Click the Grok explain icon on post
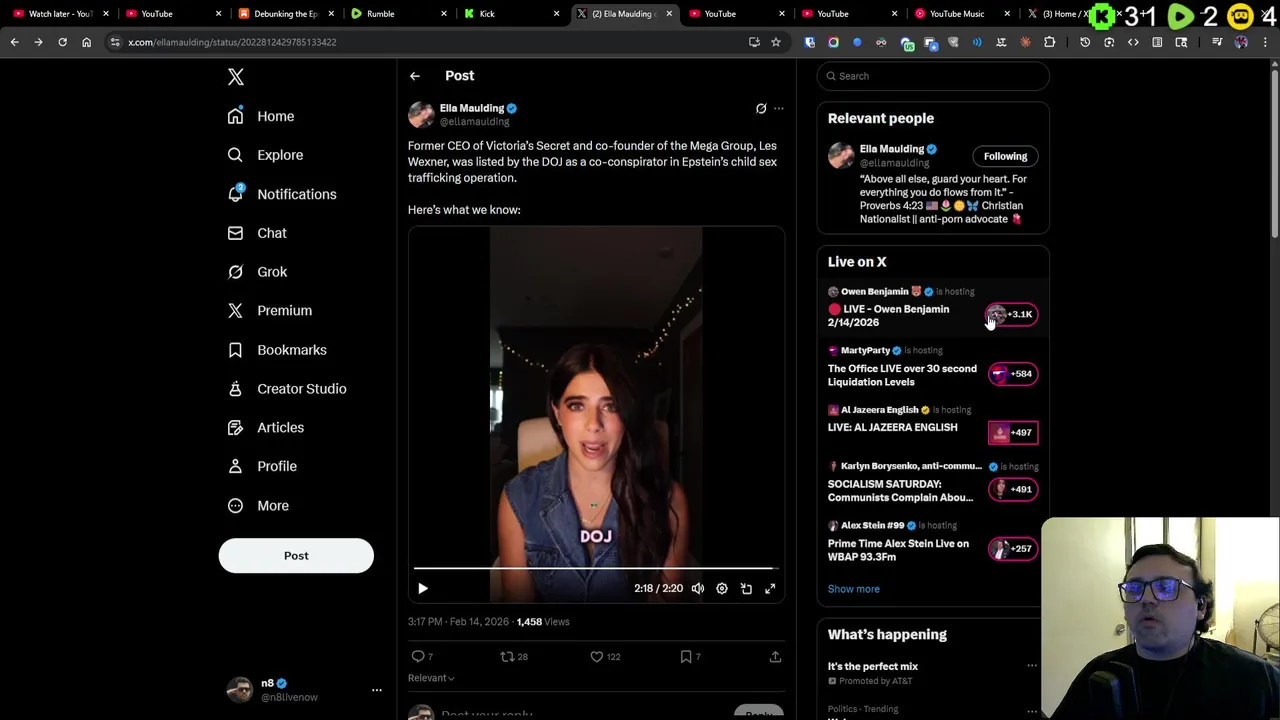The height and width of the screenshot is (720, 1280). click(761, 108)
